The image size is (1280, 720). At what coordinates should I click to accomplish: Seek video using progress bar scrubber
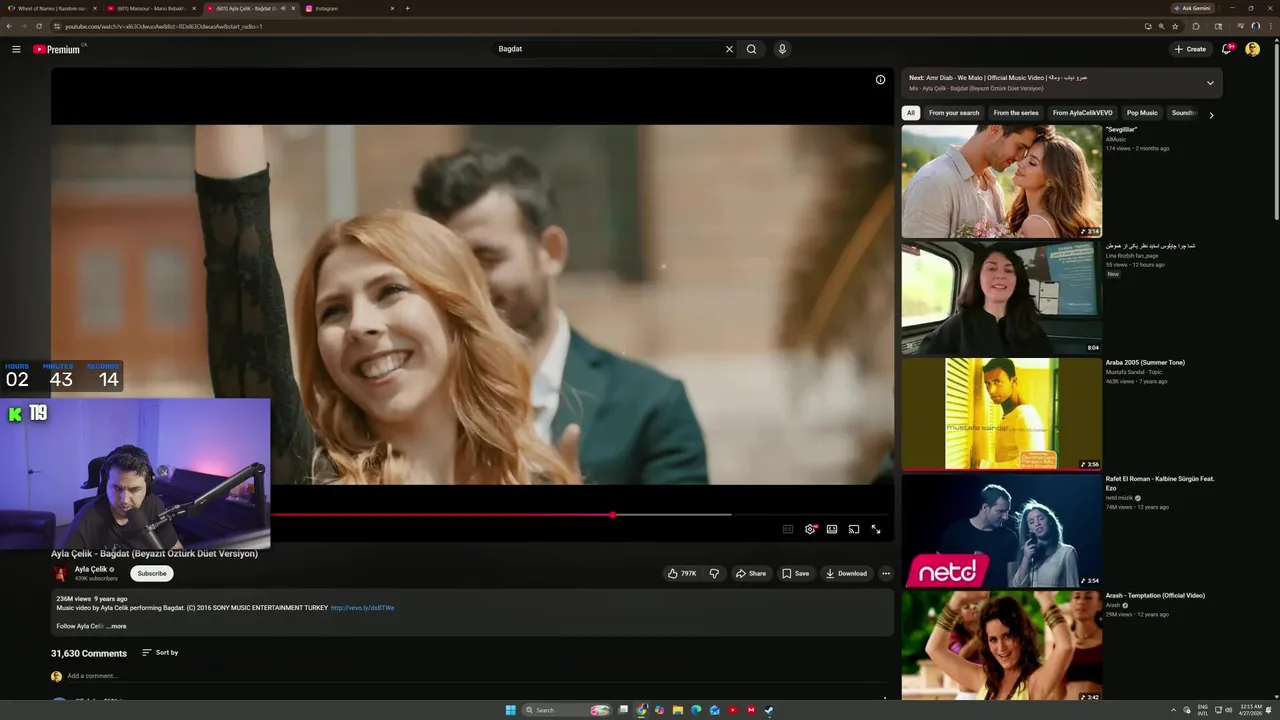click(x=612, y=515)
